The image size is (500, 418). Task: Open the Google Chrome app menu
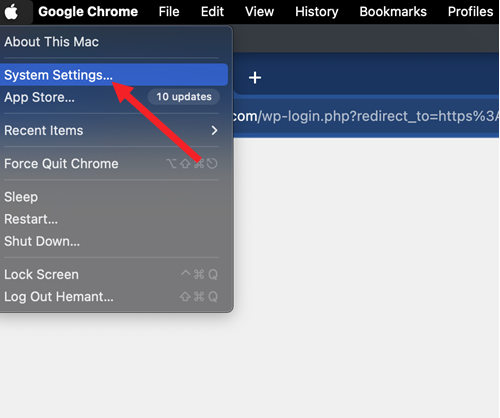click(88, 12)
